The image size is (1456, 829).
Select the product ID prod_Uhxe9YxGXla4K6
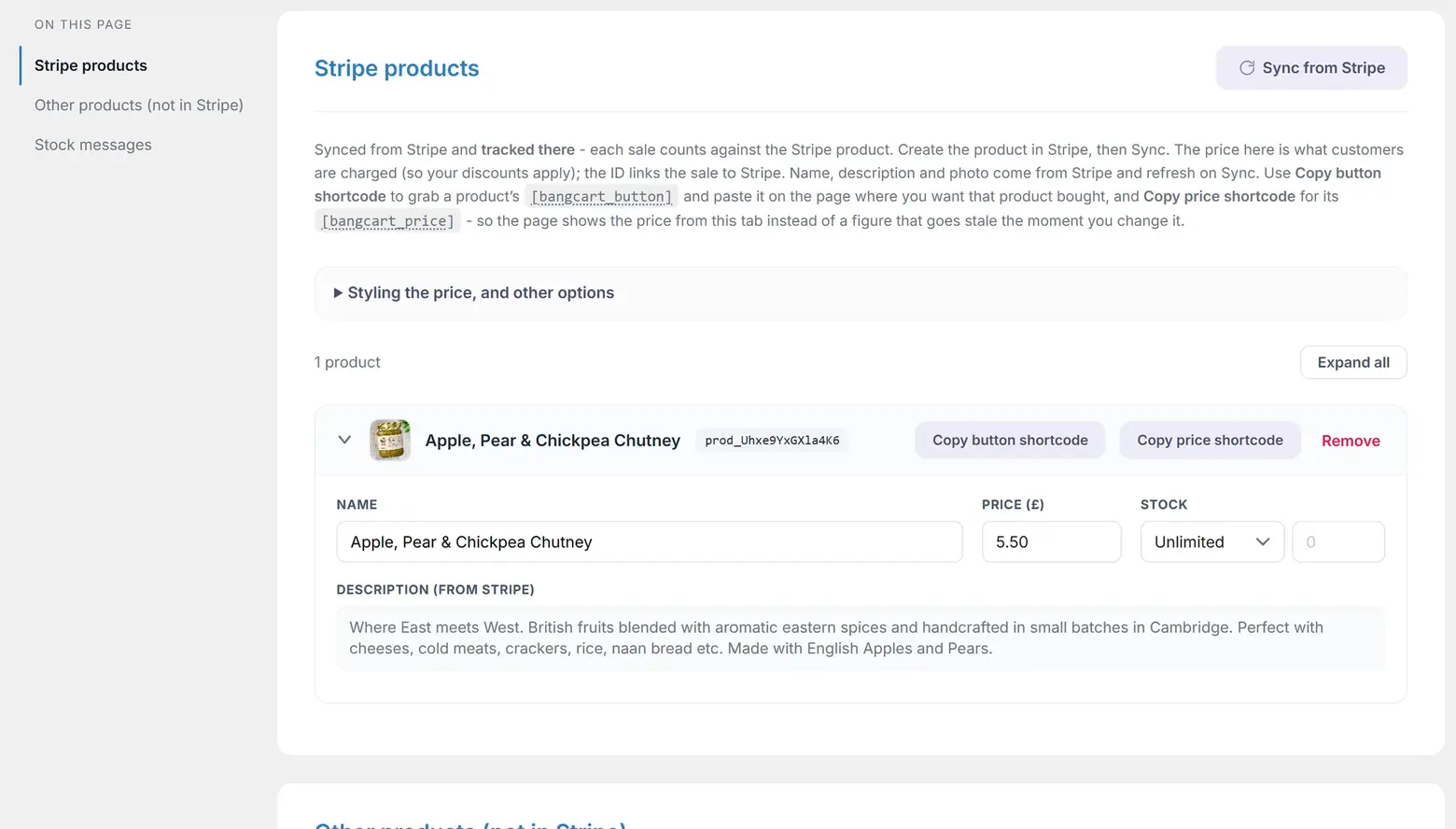point(772,441)
